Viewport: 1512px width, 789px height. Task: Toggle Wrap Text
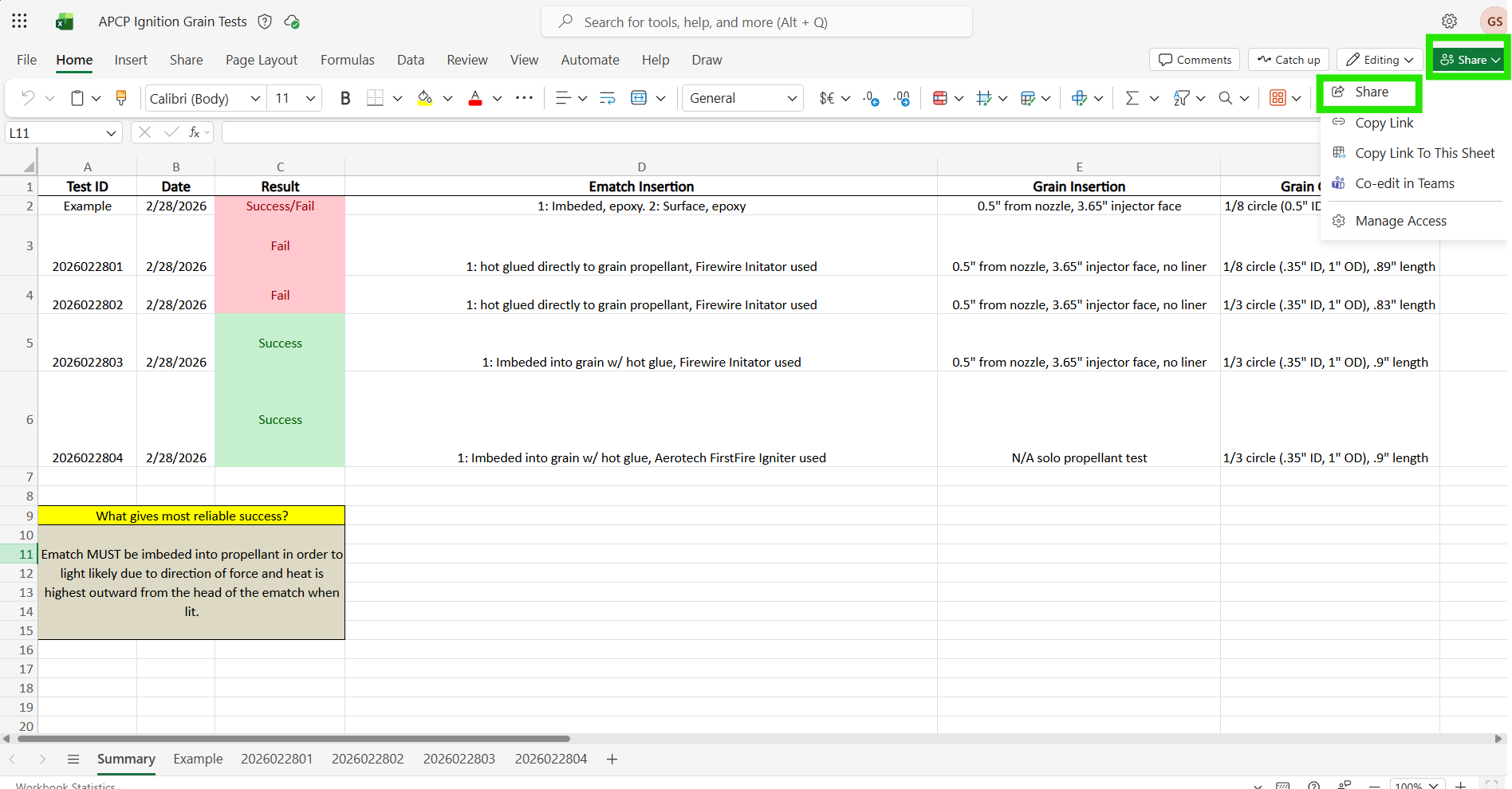tap(608, 98)
